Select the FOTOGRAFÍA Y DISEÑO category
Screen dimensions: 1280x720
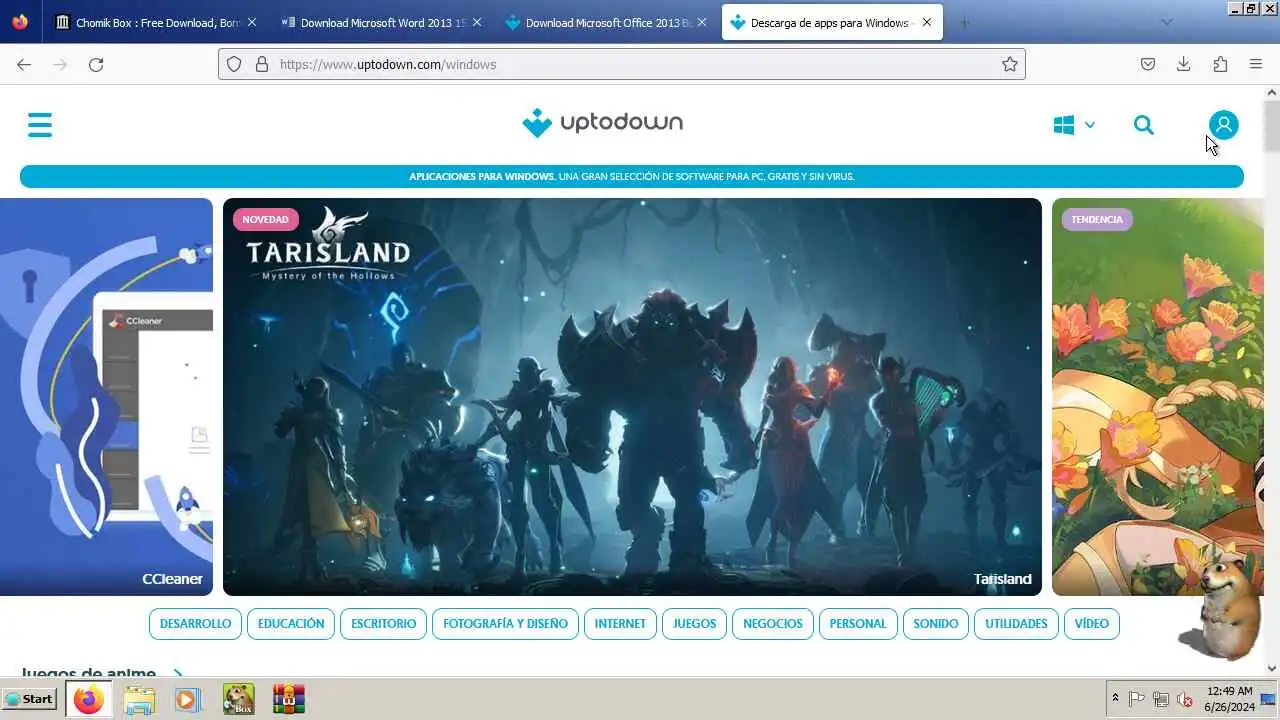pyautogui.click(x=505, y=623)
